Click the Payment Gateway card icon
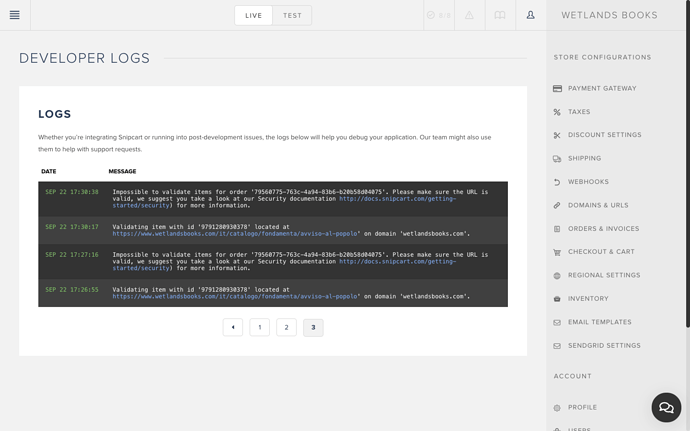690x431 pixels. pos(557,89)
